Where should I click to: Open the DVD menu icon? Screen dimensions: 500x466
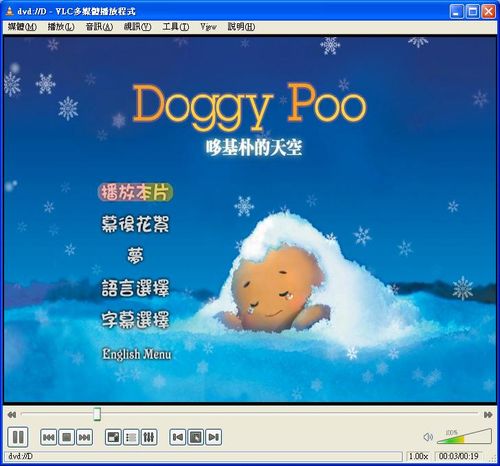click(196, 437)
